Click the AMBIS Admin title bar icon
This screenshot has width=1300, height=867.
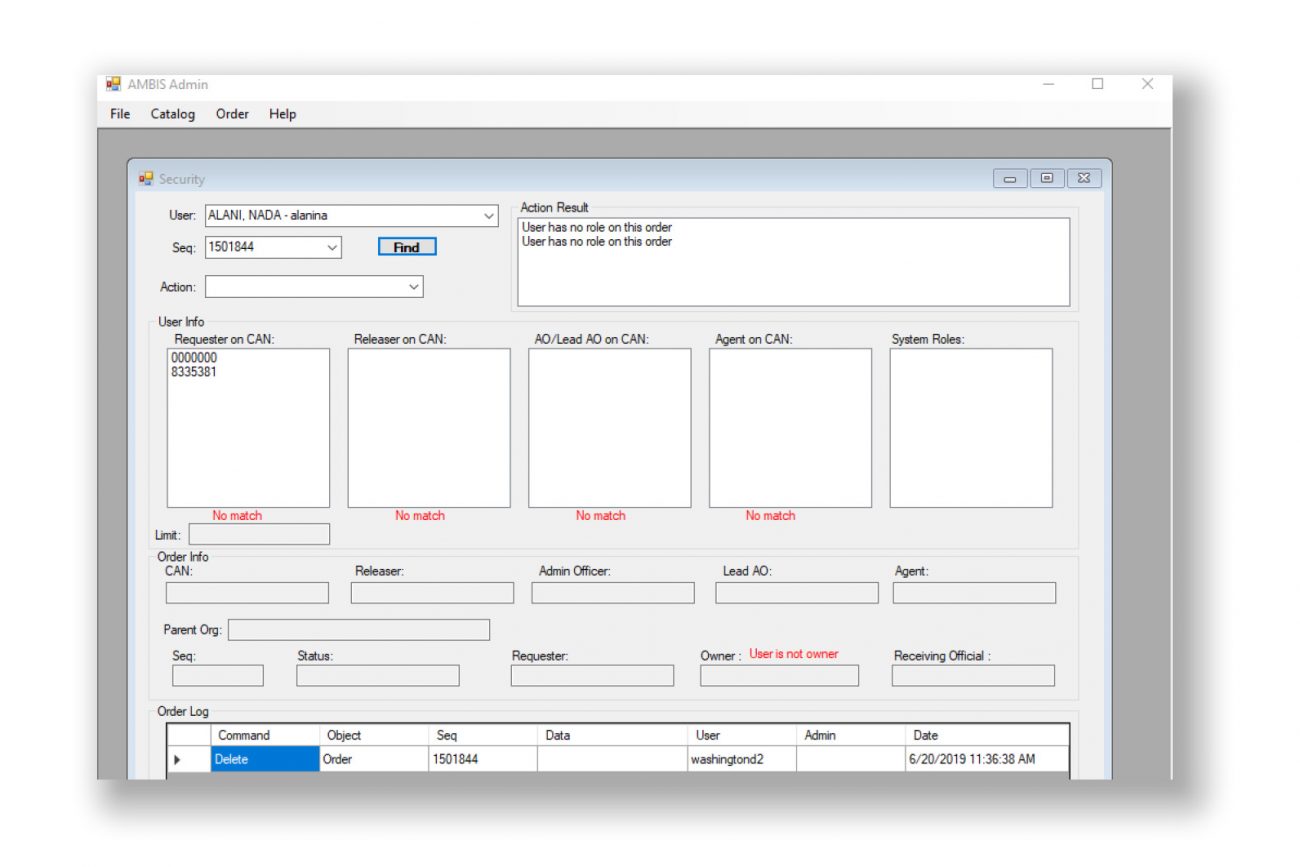click(114, 85)
